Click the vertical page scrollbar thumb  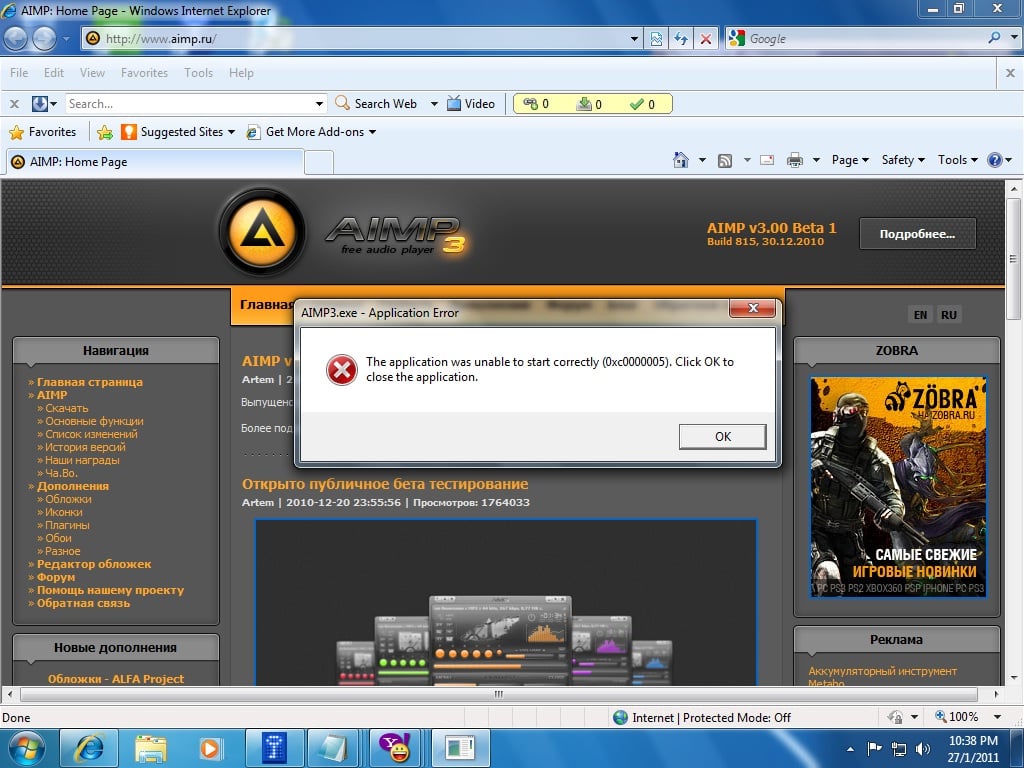[1013, 259]
